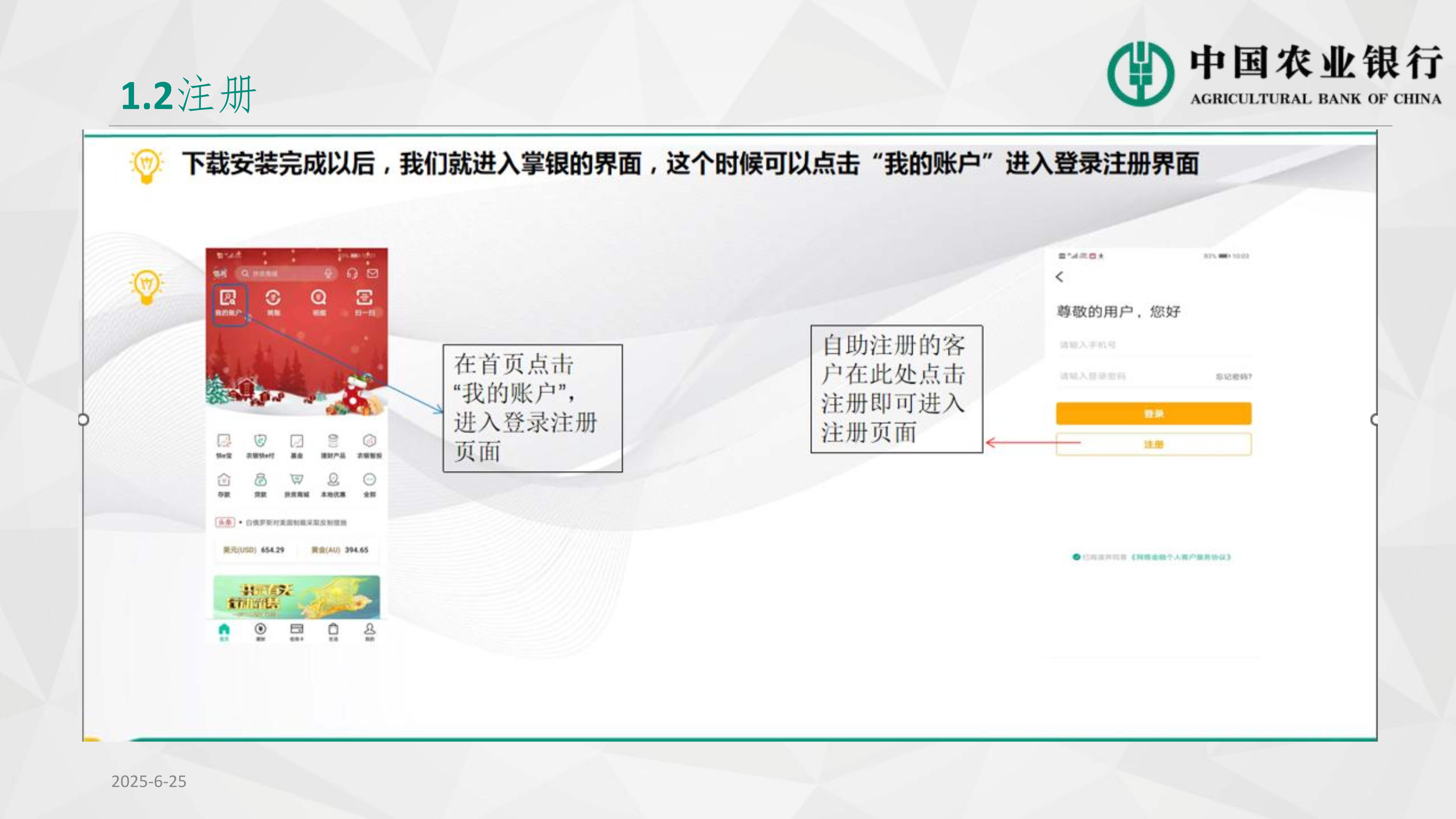Open the 理财产品 wealth products icon
Image resolution: width=1456 pixels, height=819 pixels.
point(333,446)
